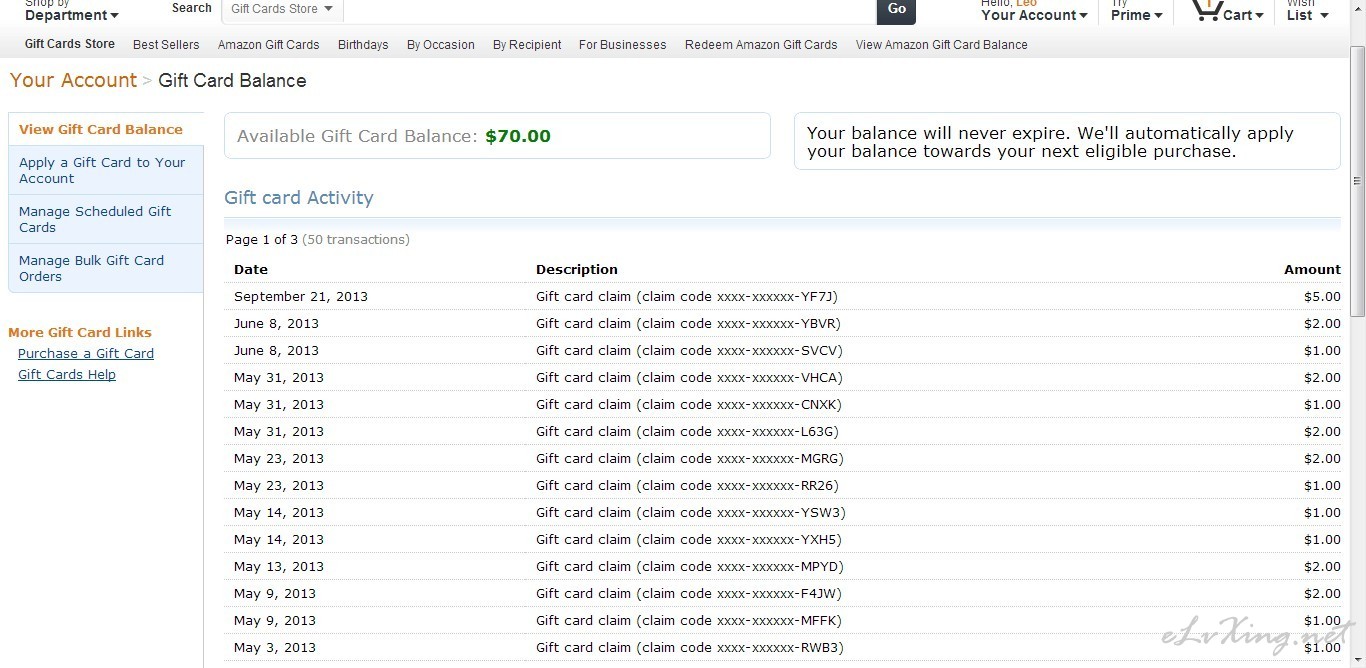
Task: Open the Your Account dropdown menu
Action: pos(1034,11)
